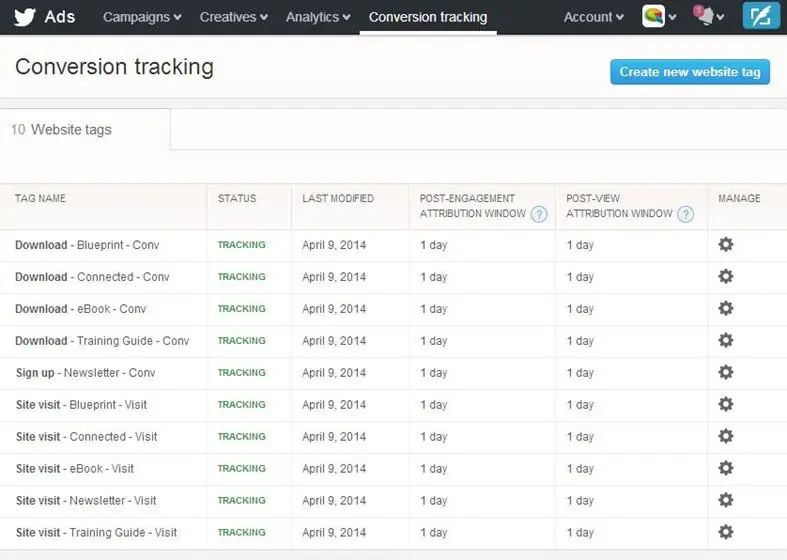Open Download - Blueprint - Conv tag name
Screen dimensions: 787x560
pyautogui.click(x=87, y=245)
